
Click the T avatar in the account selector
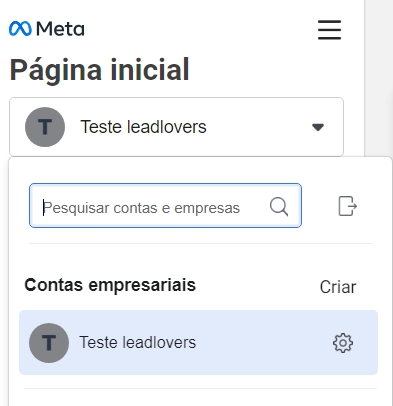click(45, 127)
